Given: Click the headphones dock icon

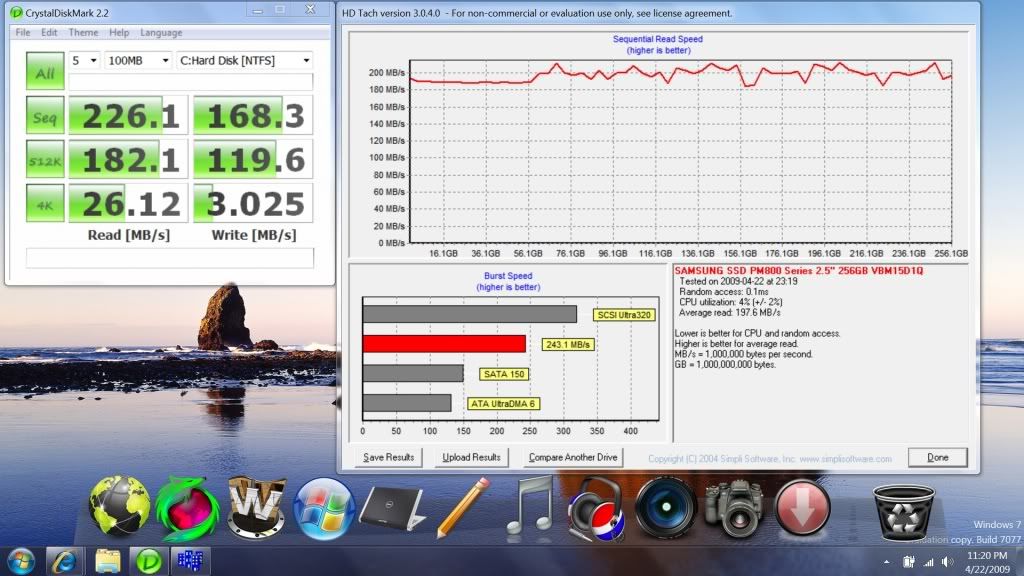Looking at the screenshot, I should click(x=596, y=509).
